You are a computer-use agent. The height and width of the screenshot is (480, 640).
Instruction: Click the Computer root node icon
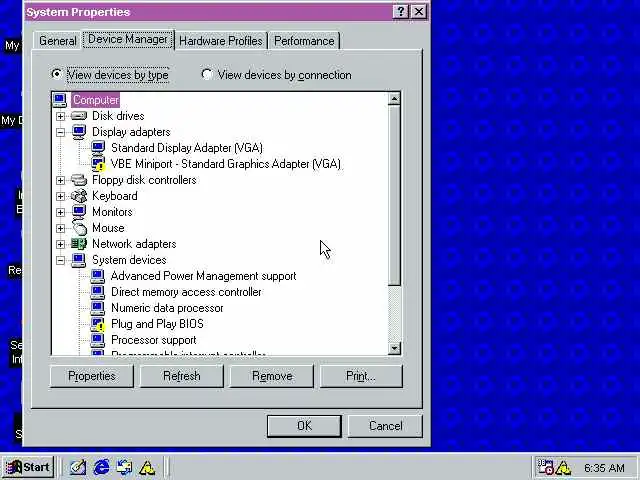(x=60, y=100)
